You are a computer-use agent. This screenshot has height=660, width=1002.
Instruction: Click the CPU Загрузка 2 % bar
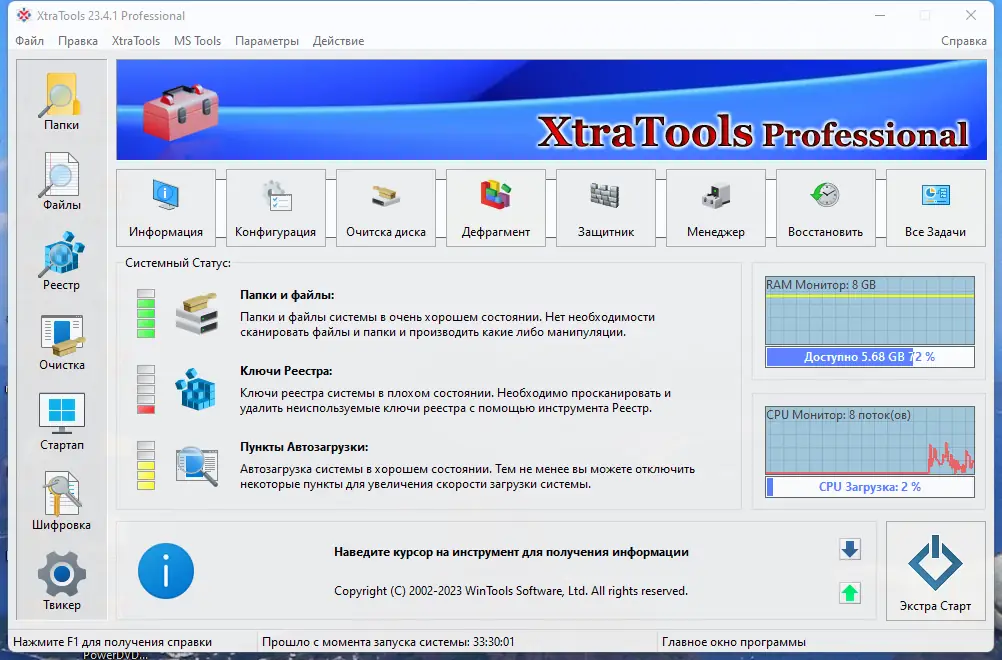870,487
